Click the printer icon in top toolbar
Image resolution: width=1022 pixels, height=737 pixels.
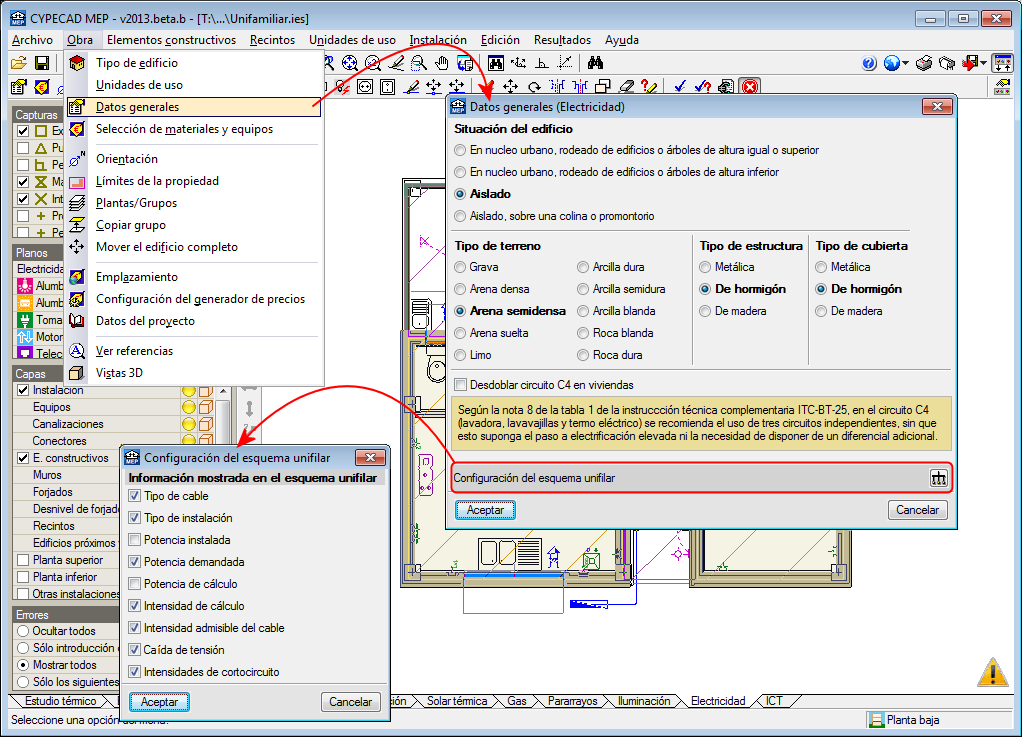[924, 63]
